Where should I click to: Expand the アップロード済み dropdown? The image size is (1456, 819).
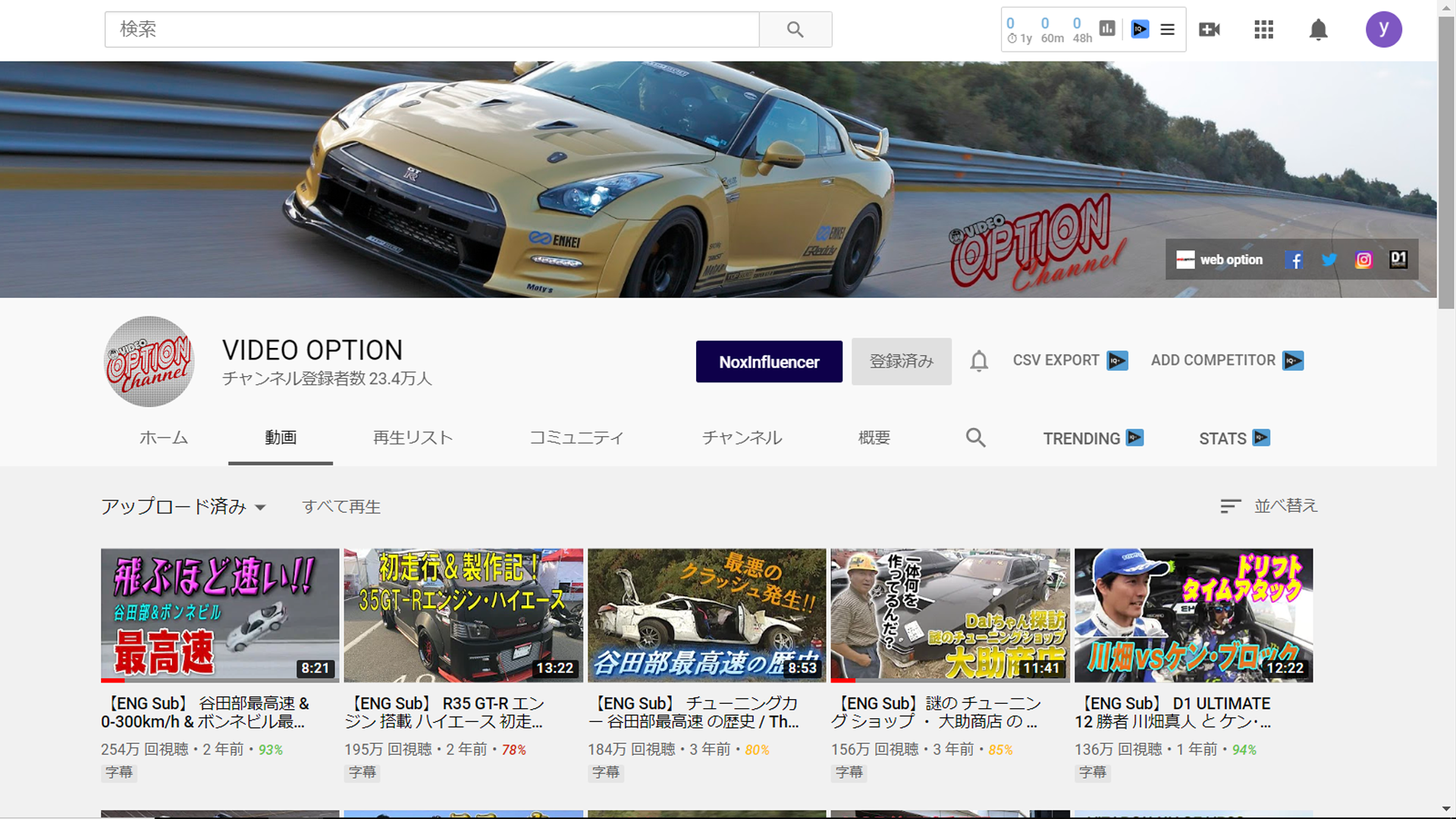coord(184,507)
